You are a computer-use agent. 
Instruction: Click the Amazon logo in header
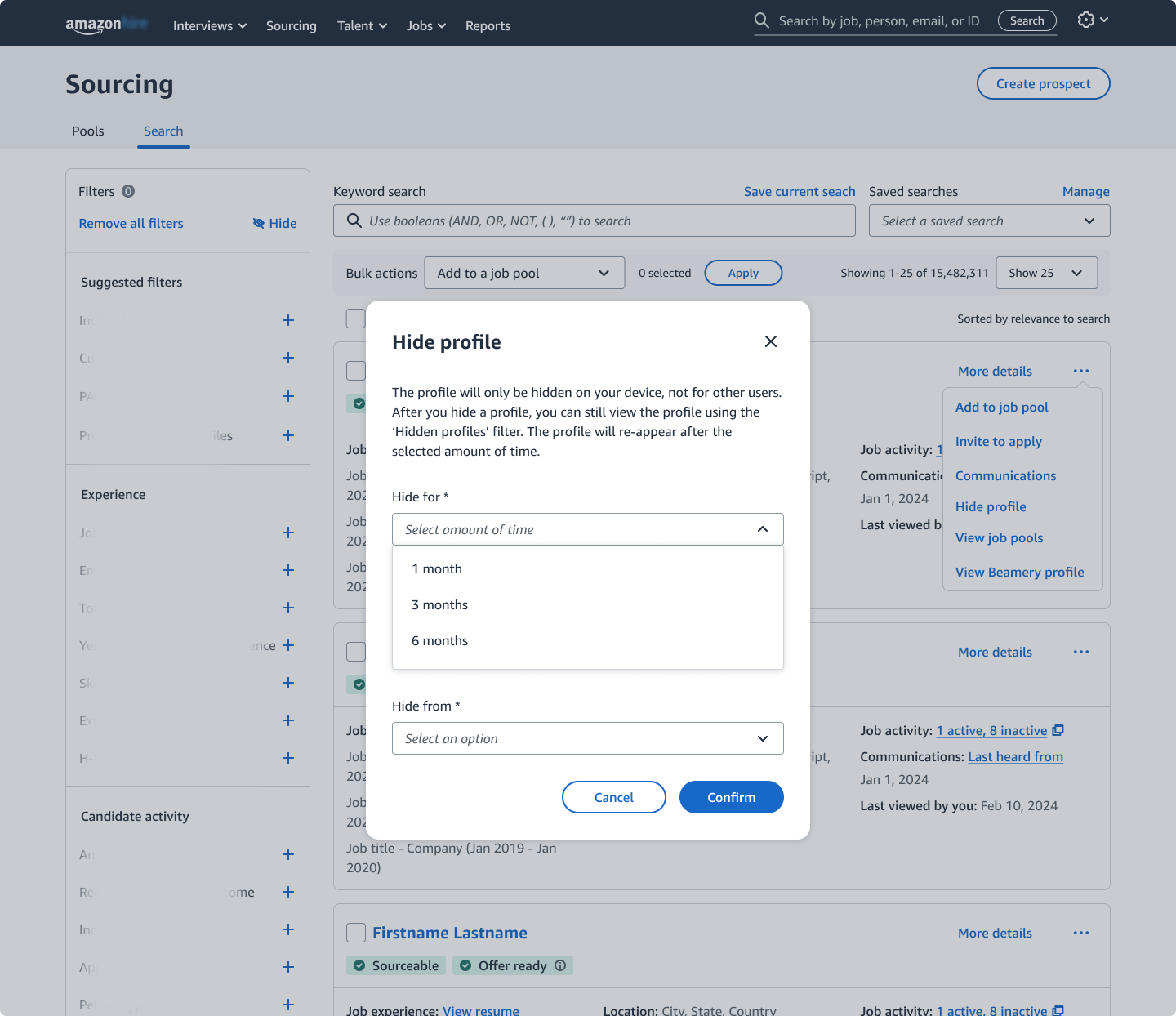(x=107, y=25)
